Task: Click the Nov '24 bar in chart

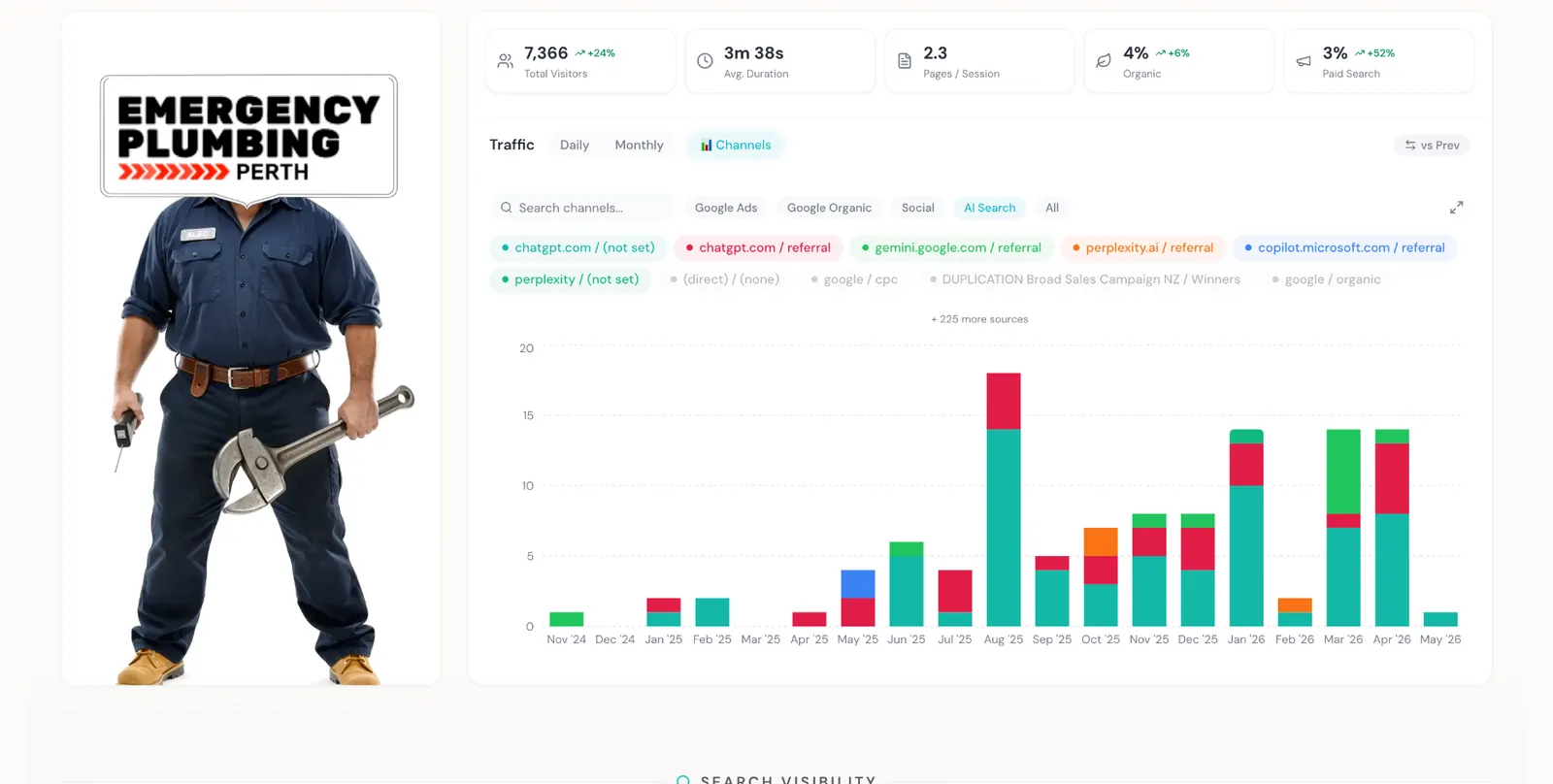Action: click(x=567, y=619)
